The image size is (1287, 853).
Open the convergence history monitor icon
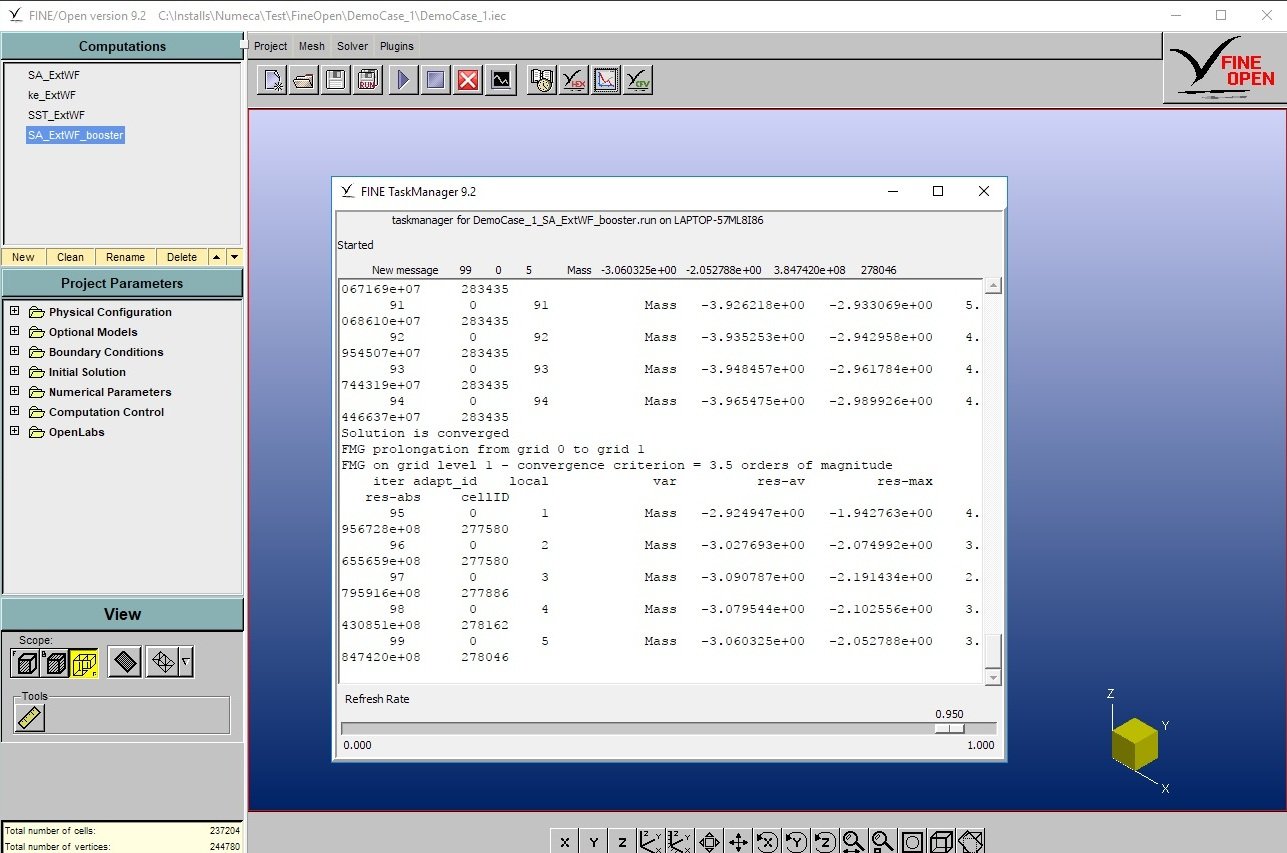click(x=500, y=80)
